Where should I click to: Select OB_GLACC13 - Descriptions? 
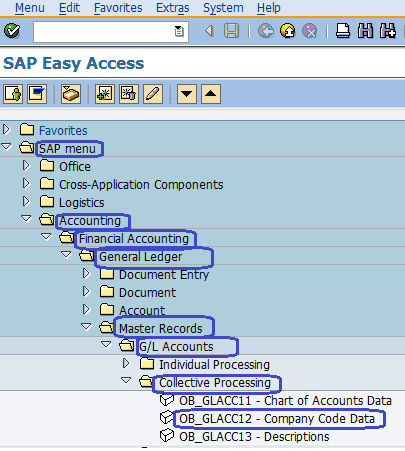(x=254, y=437)
